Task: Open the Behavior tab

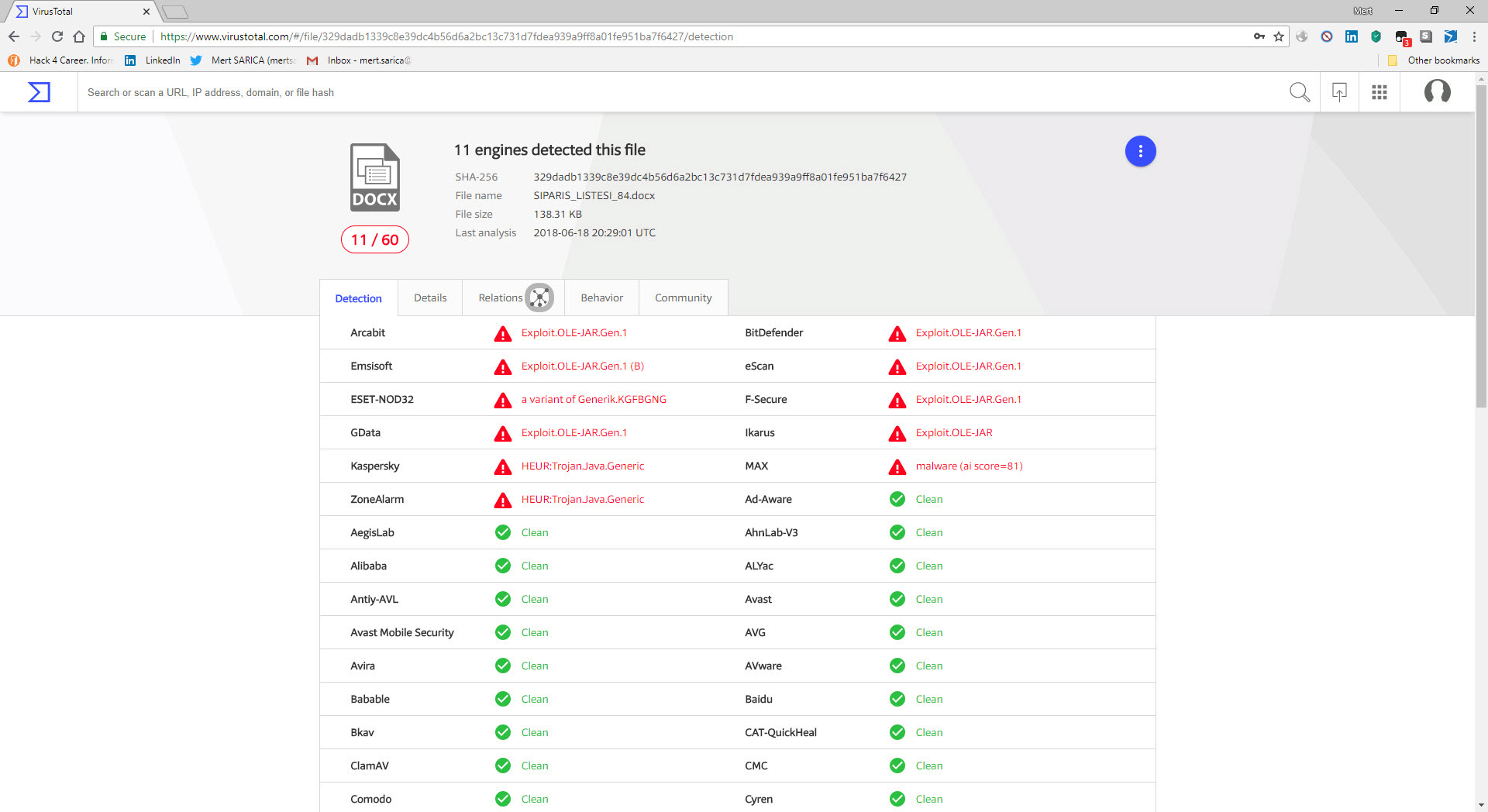Action: pos(601,298)
